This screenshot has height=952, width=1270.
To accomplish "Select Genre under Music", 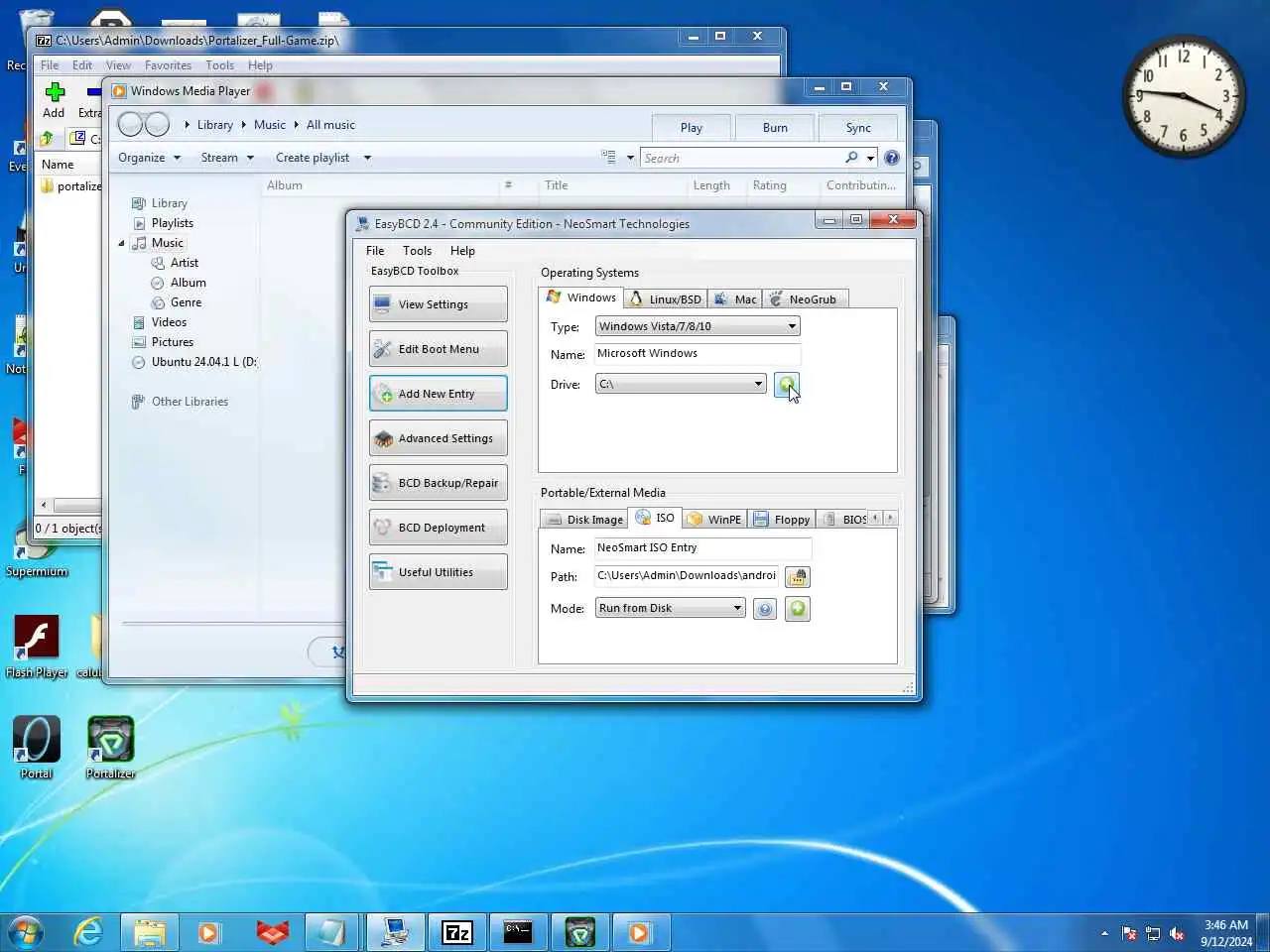I will [x=186, y=302].
